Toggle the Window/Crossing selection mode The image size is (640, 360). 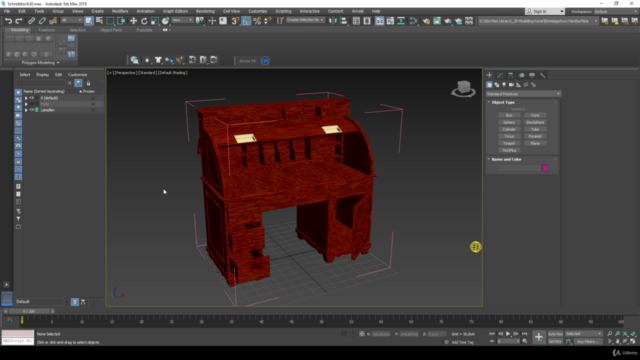121,21
